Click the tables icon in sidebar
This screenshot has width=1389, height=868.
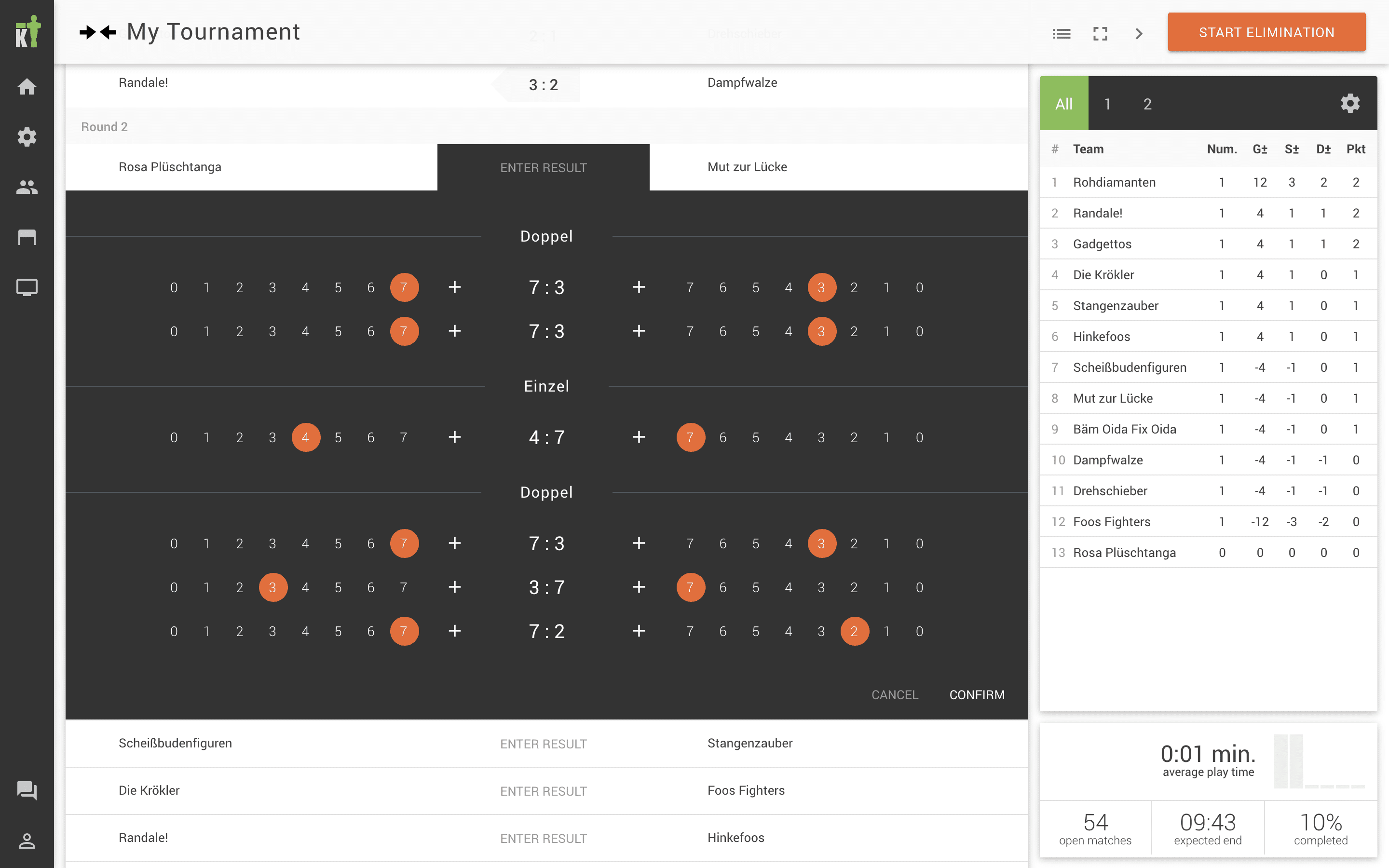(x=27, y=237)
